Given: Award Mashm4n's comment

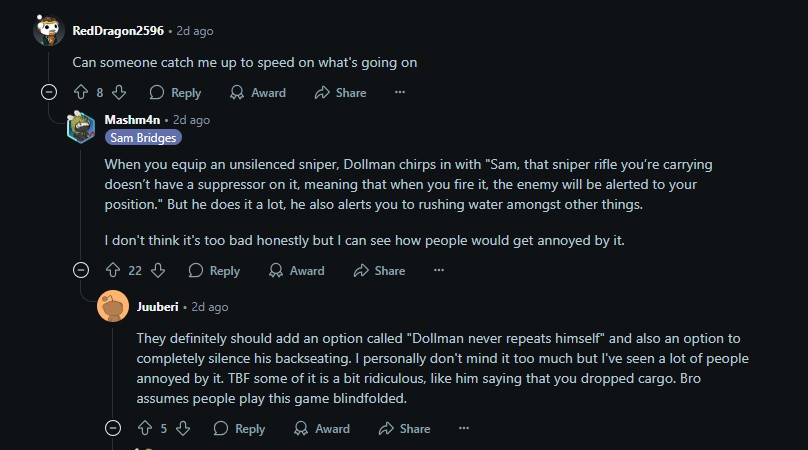Looking at the screenshot, I should point(297,271).
